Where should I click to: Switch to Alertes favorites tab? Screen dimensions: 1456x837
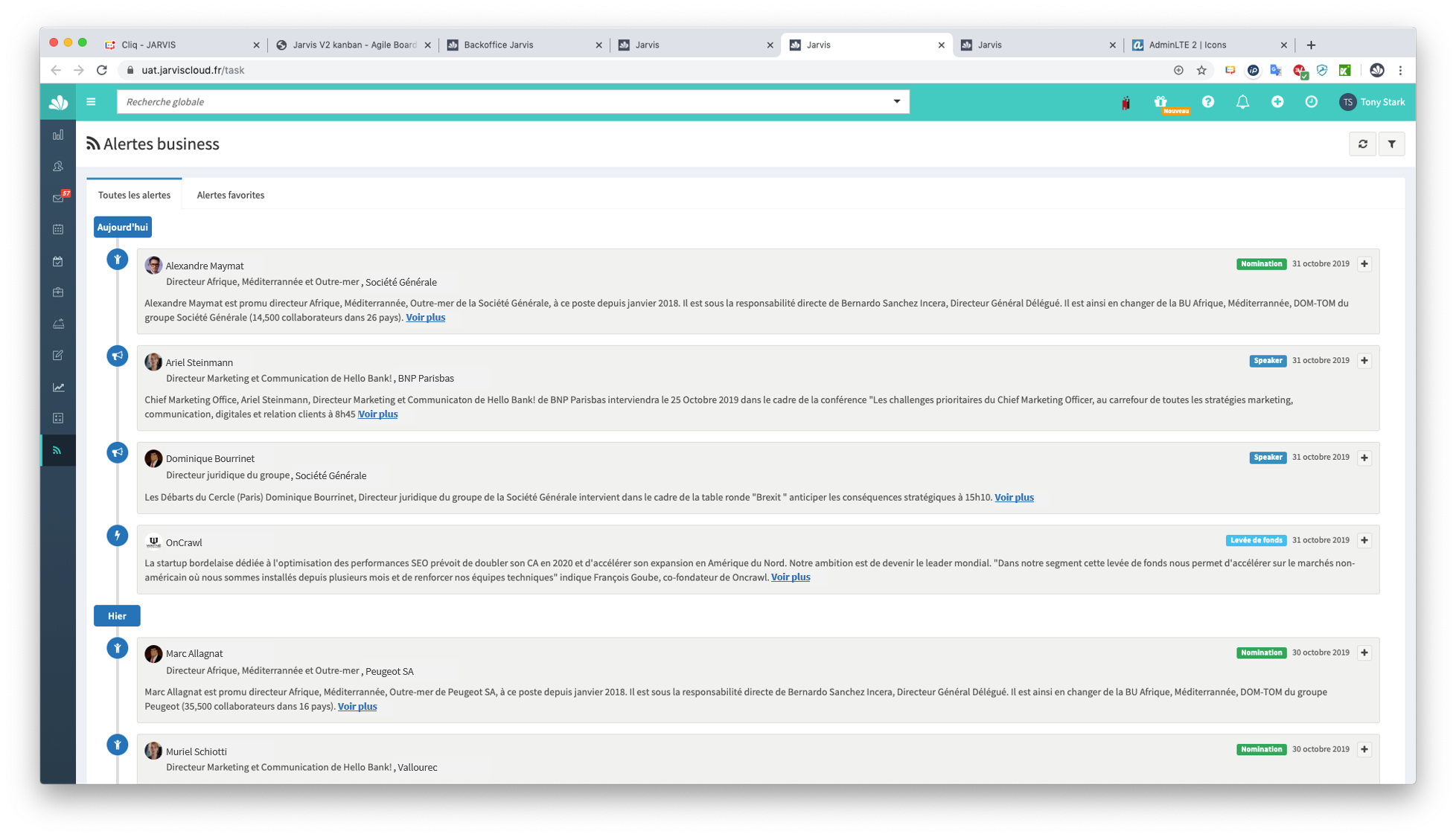click(x=231, y=195)
